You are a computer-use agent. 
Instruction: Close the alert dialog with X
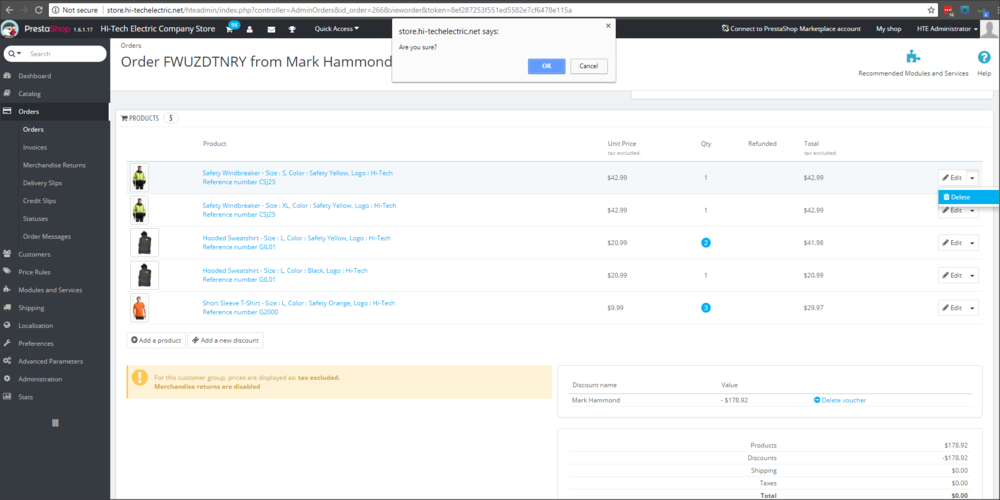[x=608, y=26]
